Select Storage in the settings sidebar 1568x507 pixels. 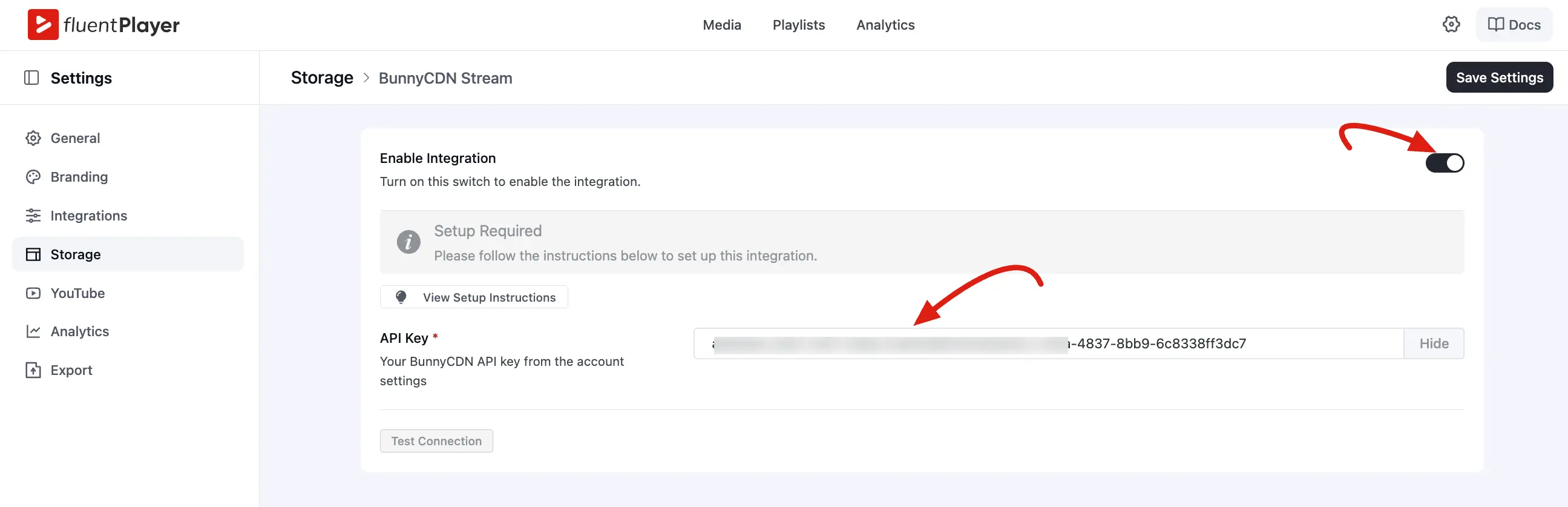(x=128, y=254)
